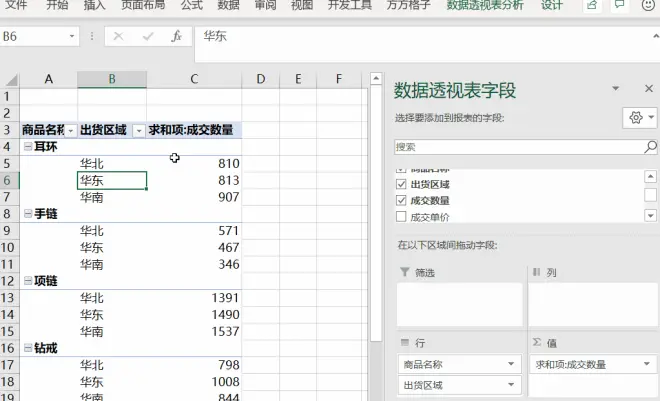Viewport: 660px width, 401px height.
Task: Open 出货区域 filter dropdown in B3
Action: pyautogui.click(x=139, y=131)
